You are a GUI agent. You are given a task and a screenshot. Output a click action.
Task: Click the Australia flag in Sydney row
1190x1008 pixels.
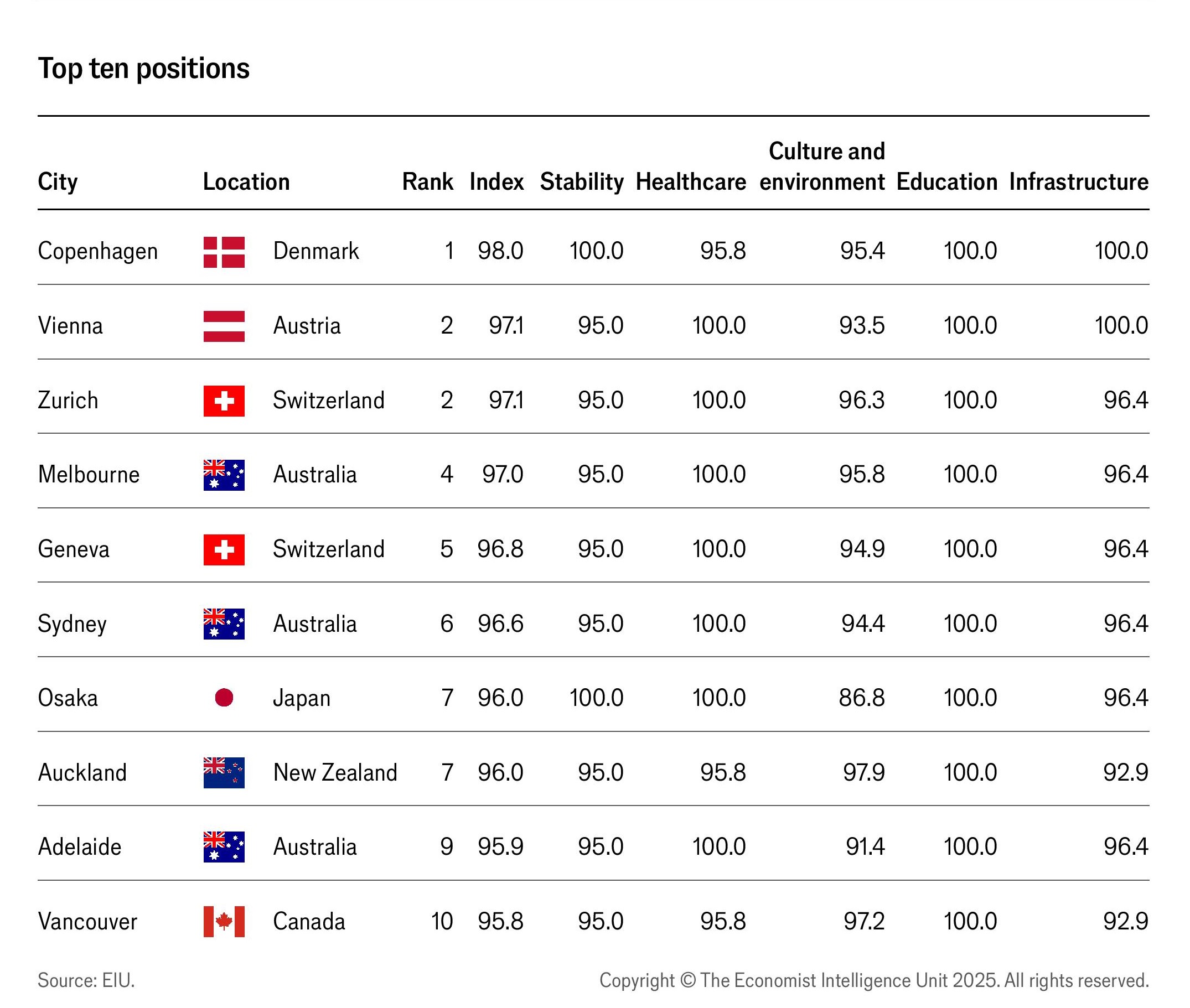coord(224,624)
